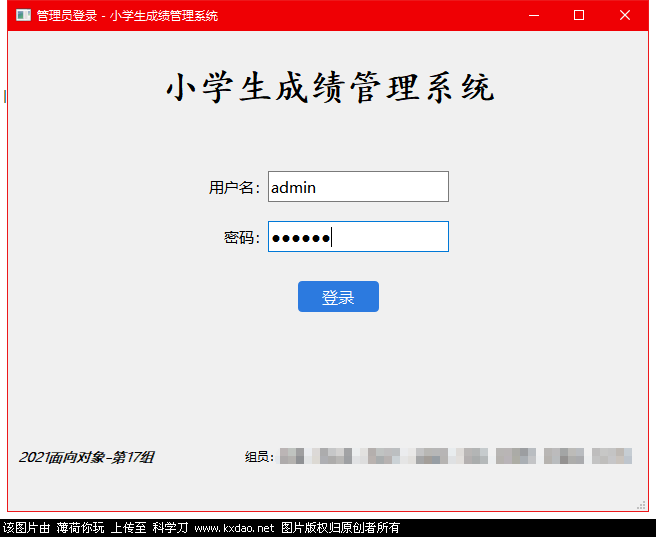656x537 pixels.
Task: Click the app icon in title bar
Action: pyautogui.click(x=23, y=15)
